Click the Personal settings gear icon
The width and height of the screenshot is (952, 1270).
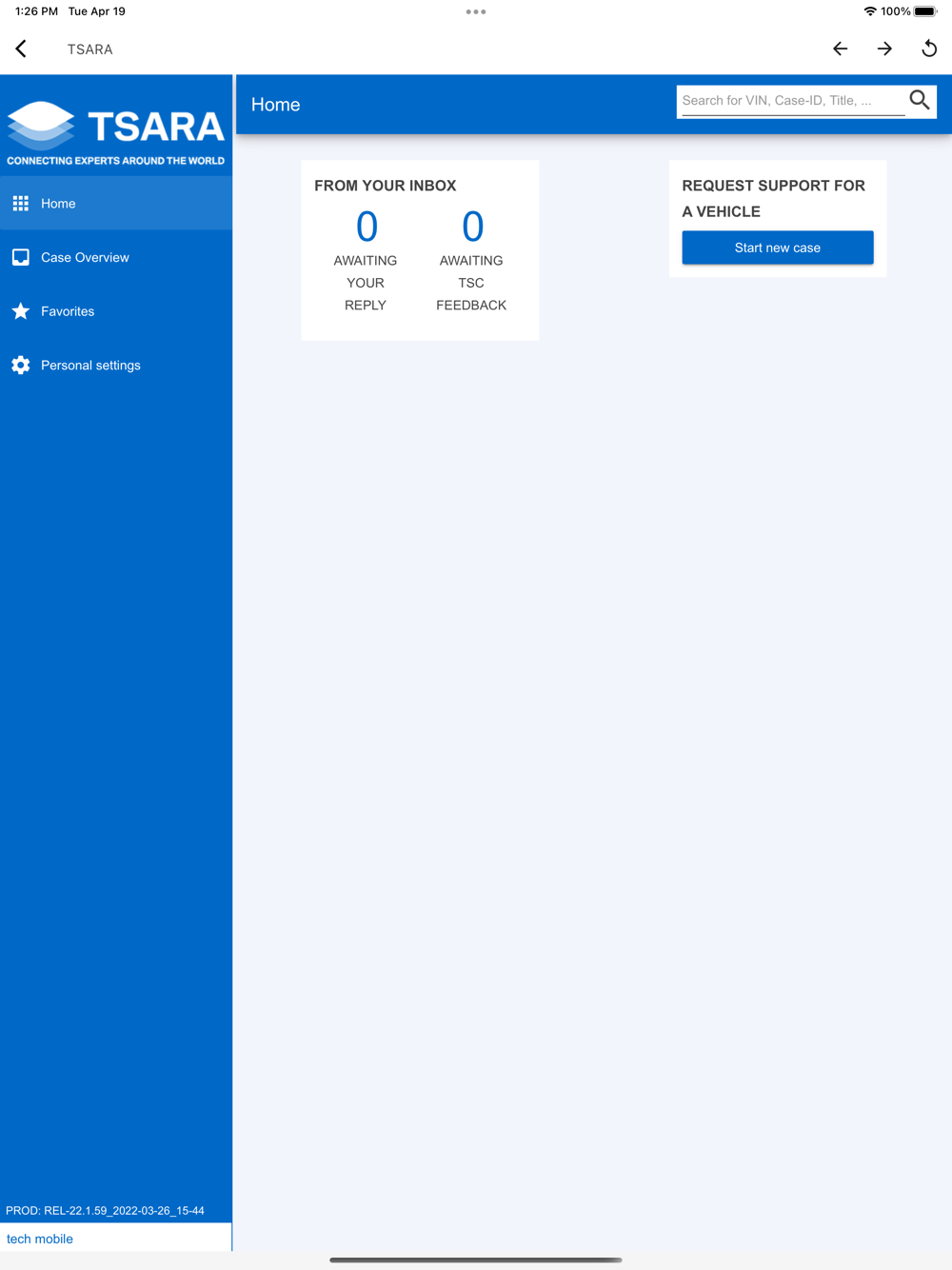point(21,366)
